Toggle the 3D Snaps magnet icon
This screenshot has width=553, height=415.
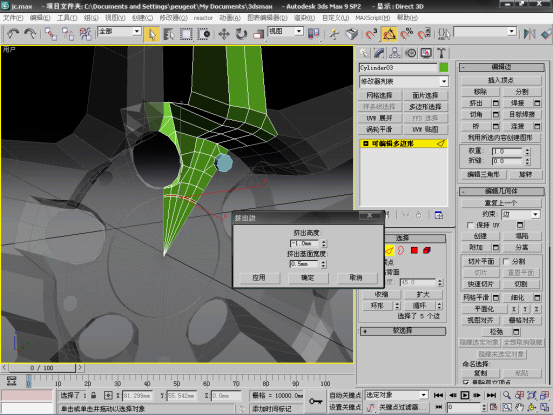point(371,34)
